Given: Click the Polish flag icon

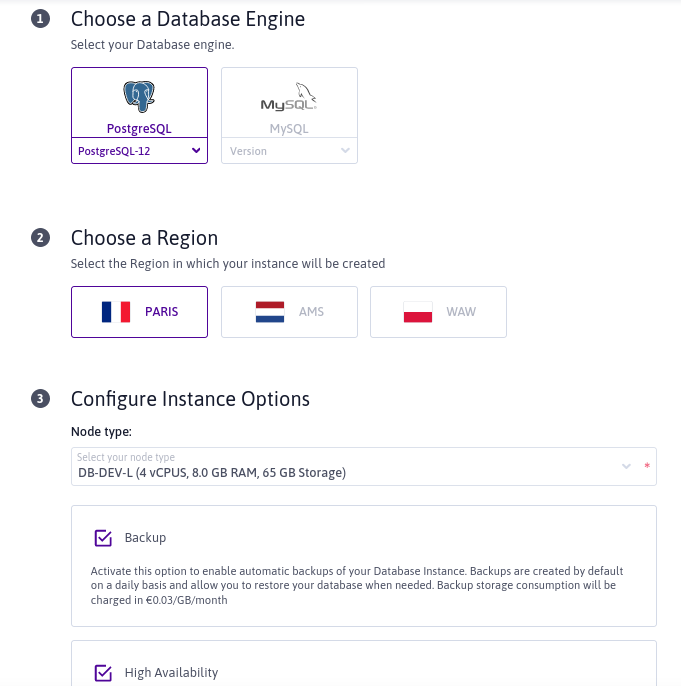Looking at the screenshot, I should click(417, 312).
